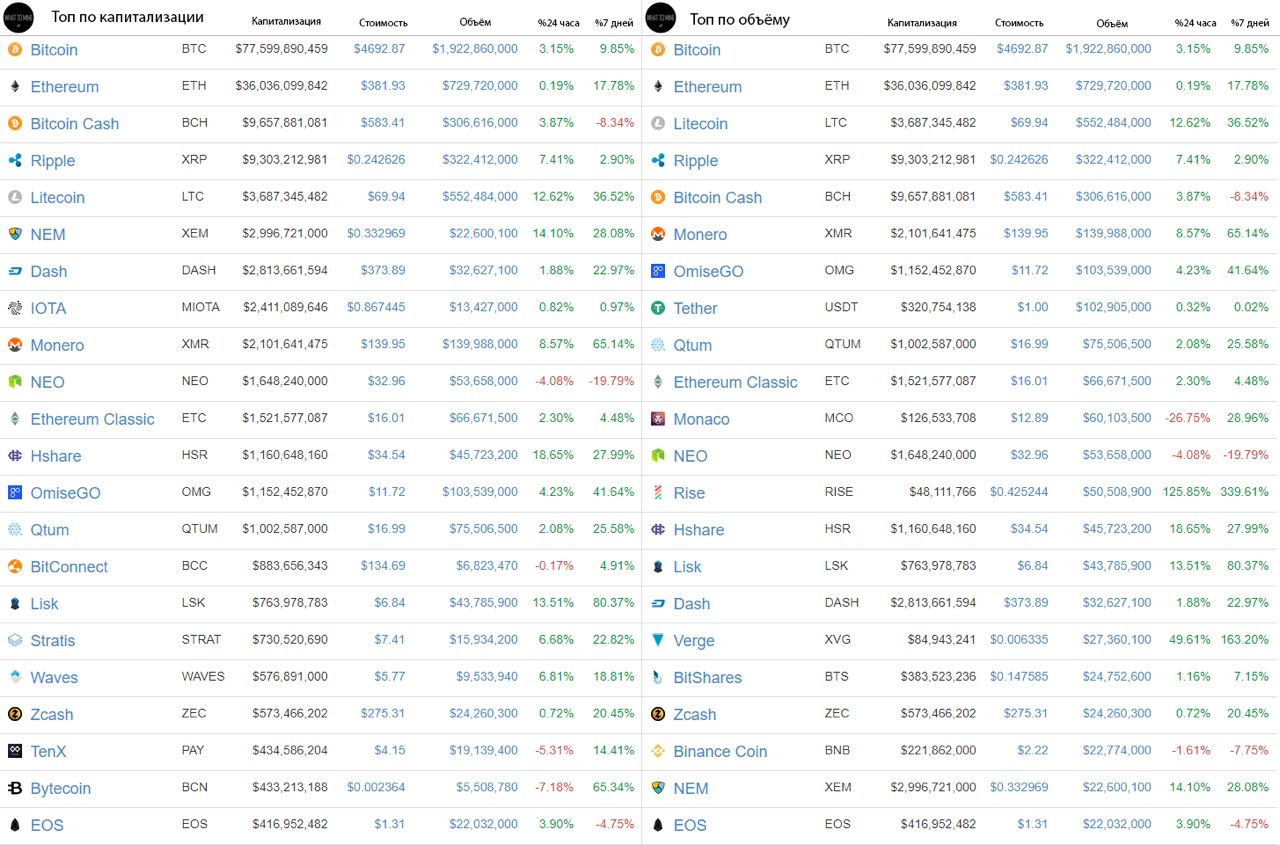Screen dimensions: 1280x845
Task: Open the Binance Coin link
Action: pos(720,751)
